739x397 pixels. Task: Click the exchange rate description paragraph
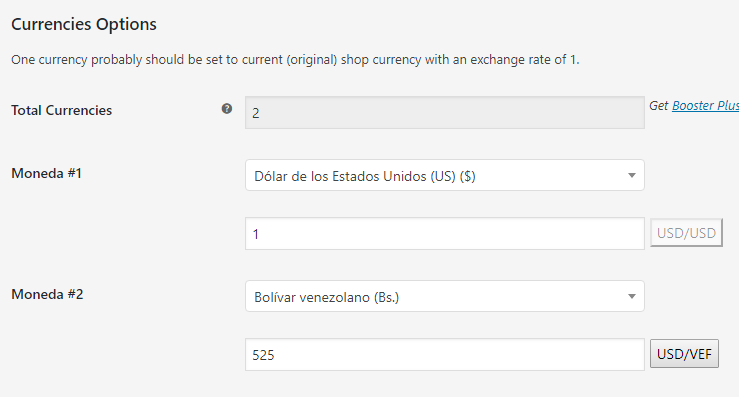tap(296, 60)
